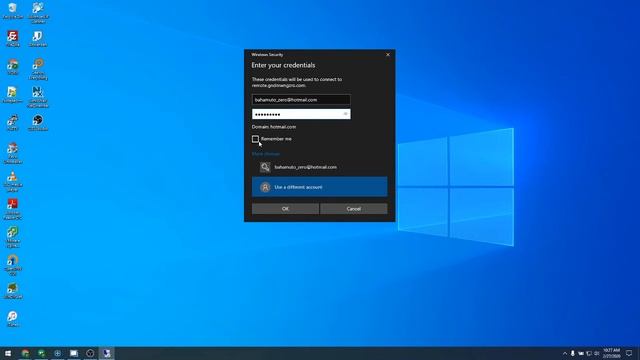Collapse the More choices link
Viewport: 640px width, 360px height.
click(266, 154)
